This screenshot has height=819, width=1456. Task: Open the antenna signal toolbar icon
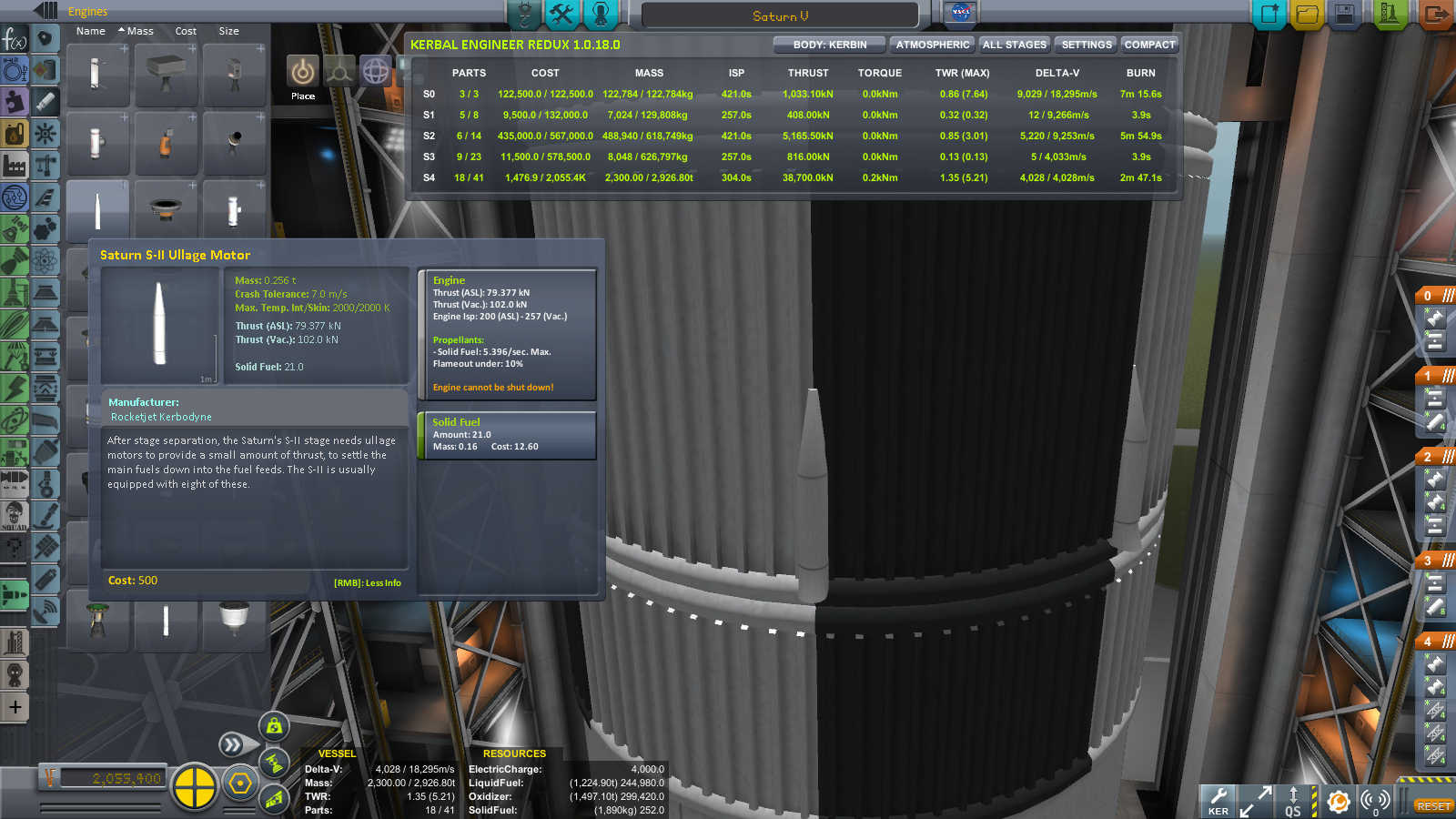[x=1375, y=801]
